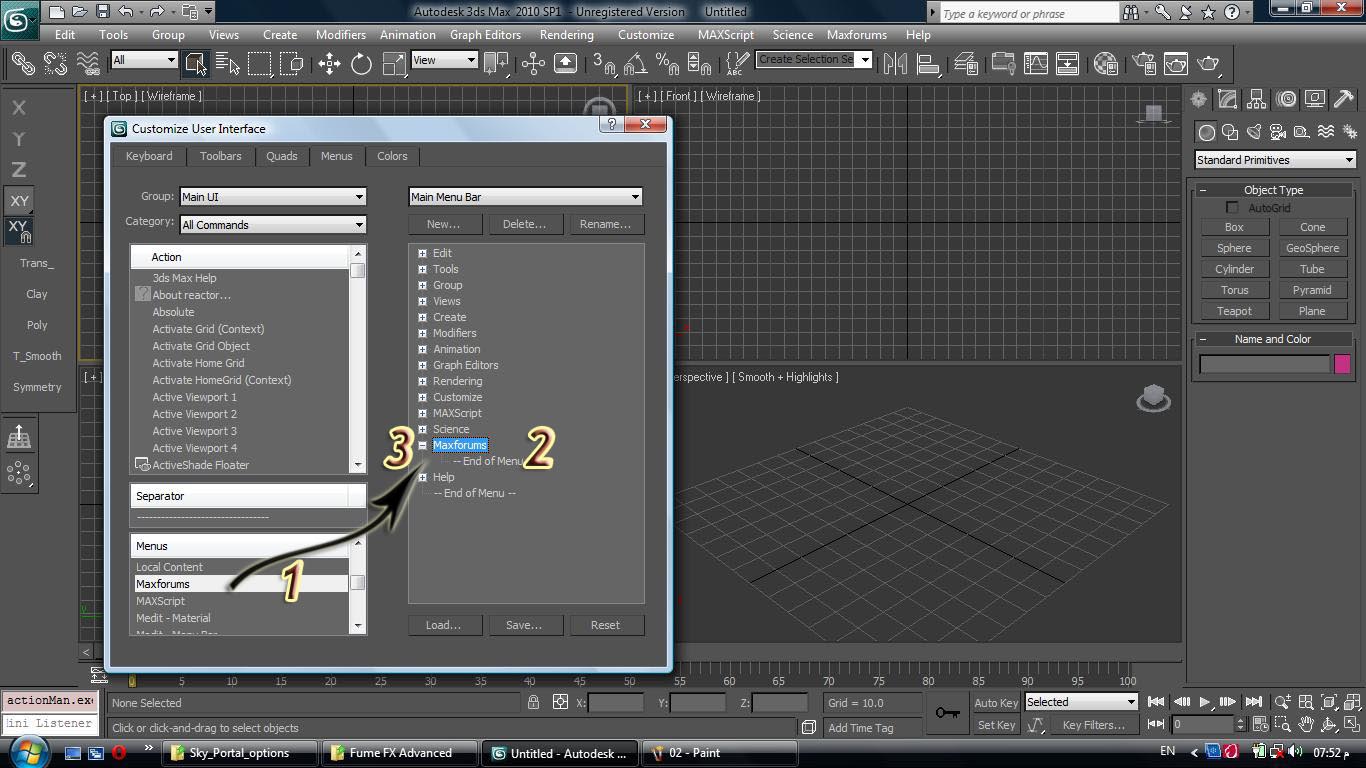Viewport: 1366px width, 768px height.
Task: Click the object Name input field
Action: [x=1264, y=364]
